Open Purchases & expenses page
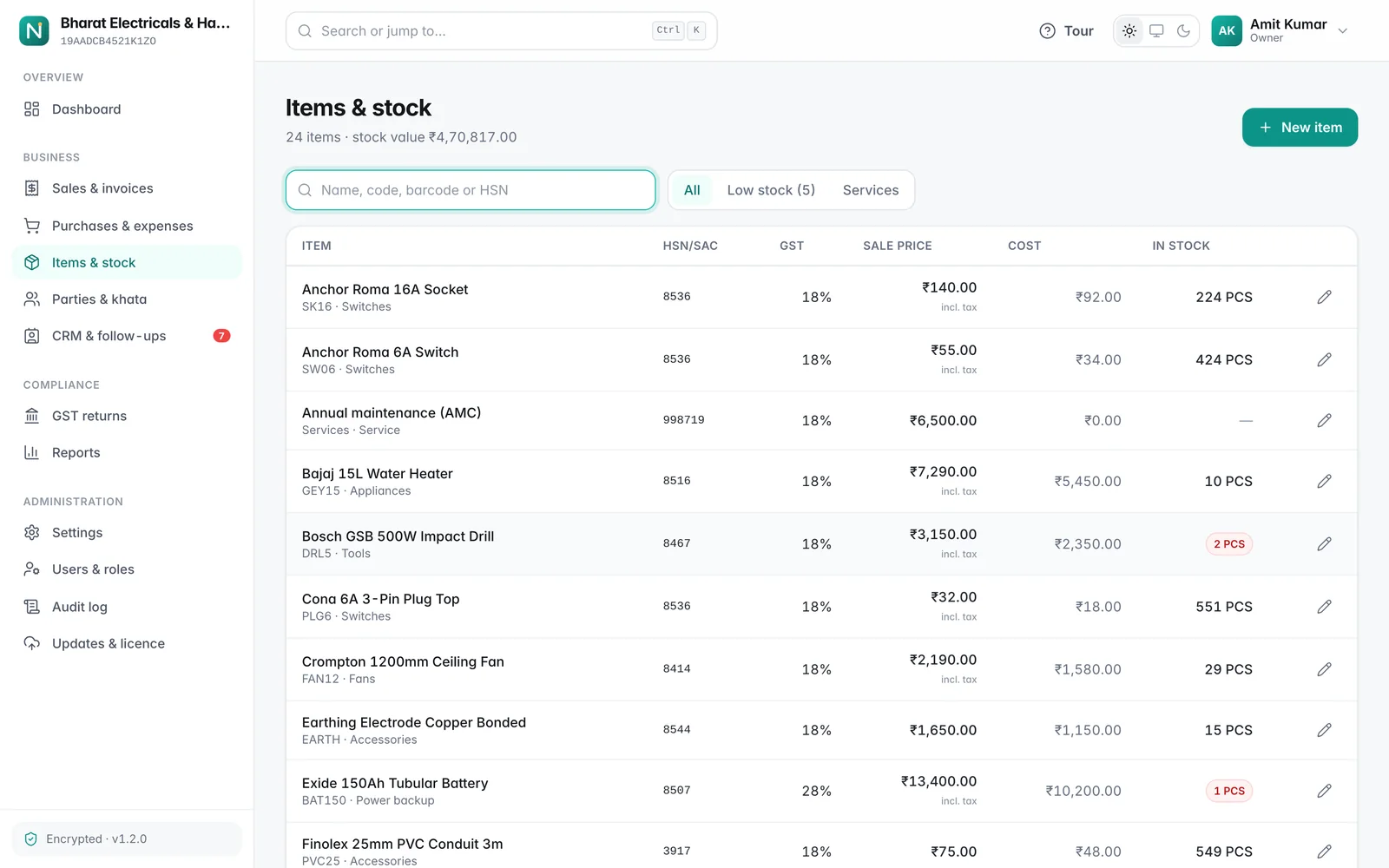 click(127, 226)
